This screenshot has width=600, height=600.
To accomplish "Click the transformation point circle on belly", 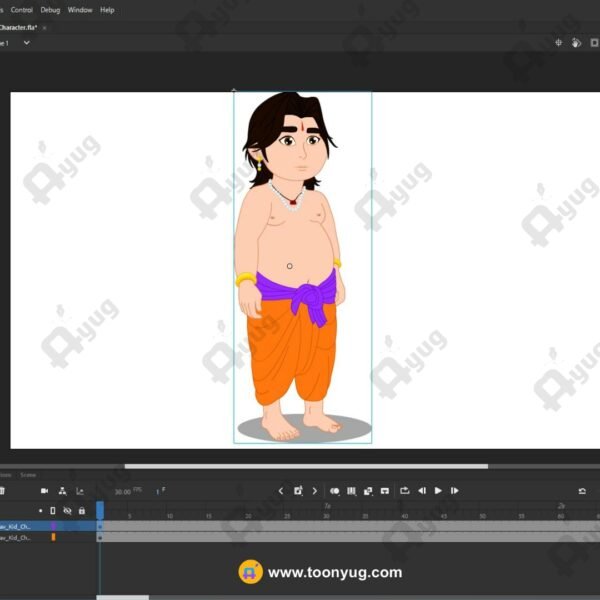I will 290,266.
